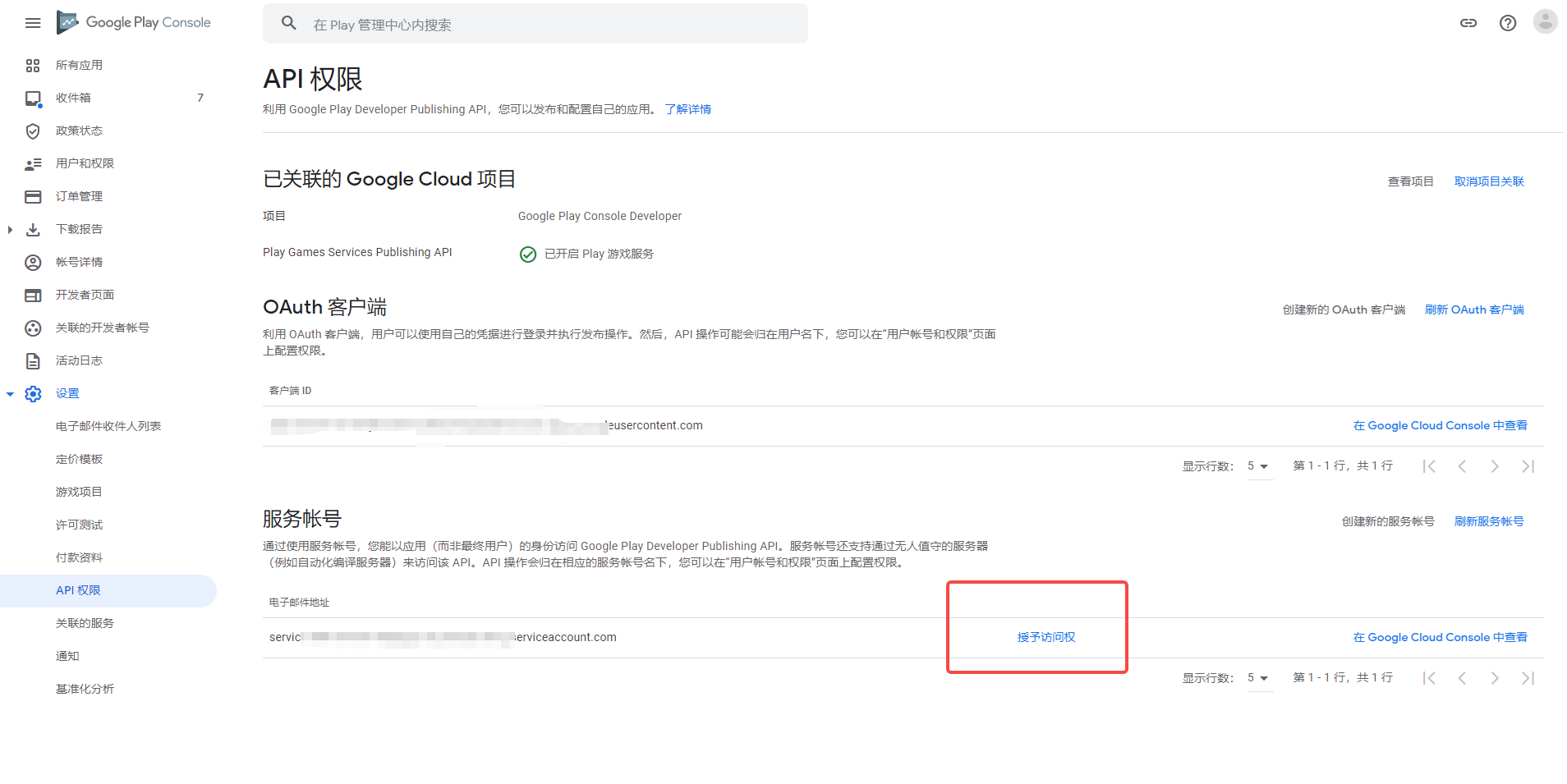
Task: Click the 用户和权限 people icon
Action: coord(33,164)
